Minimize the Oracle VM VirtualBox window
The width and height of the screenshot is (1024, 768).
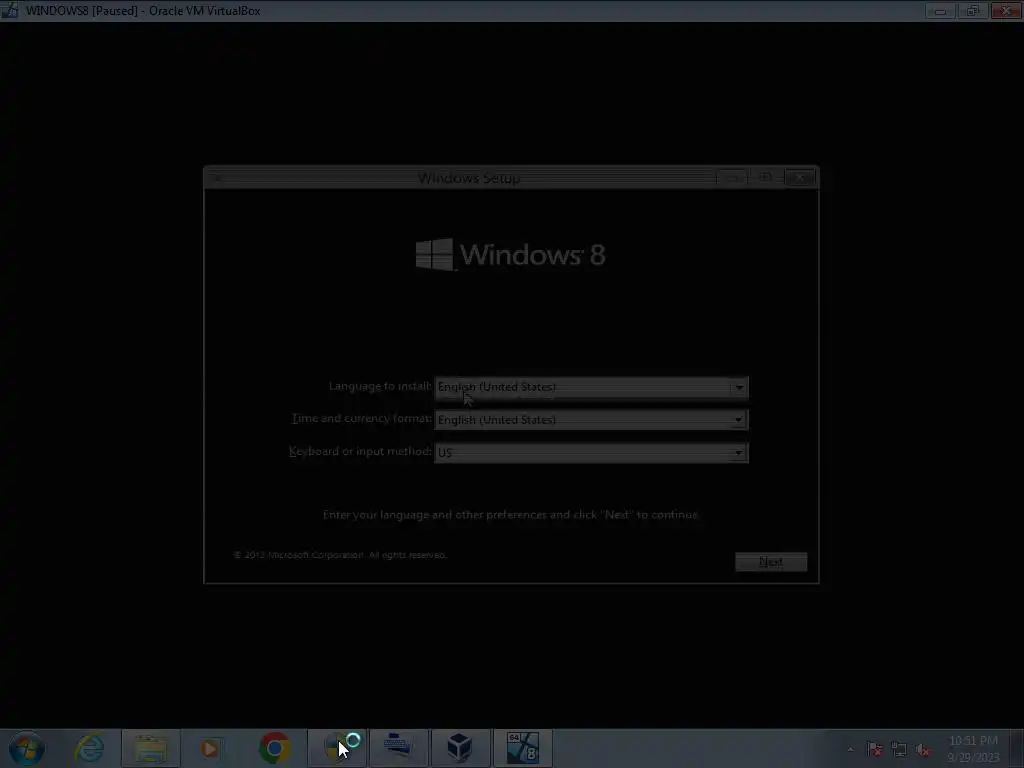[x=940, y=10]
